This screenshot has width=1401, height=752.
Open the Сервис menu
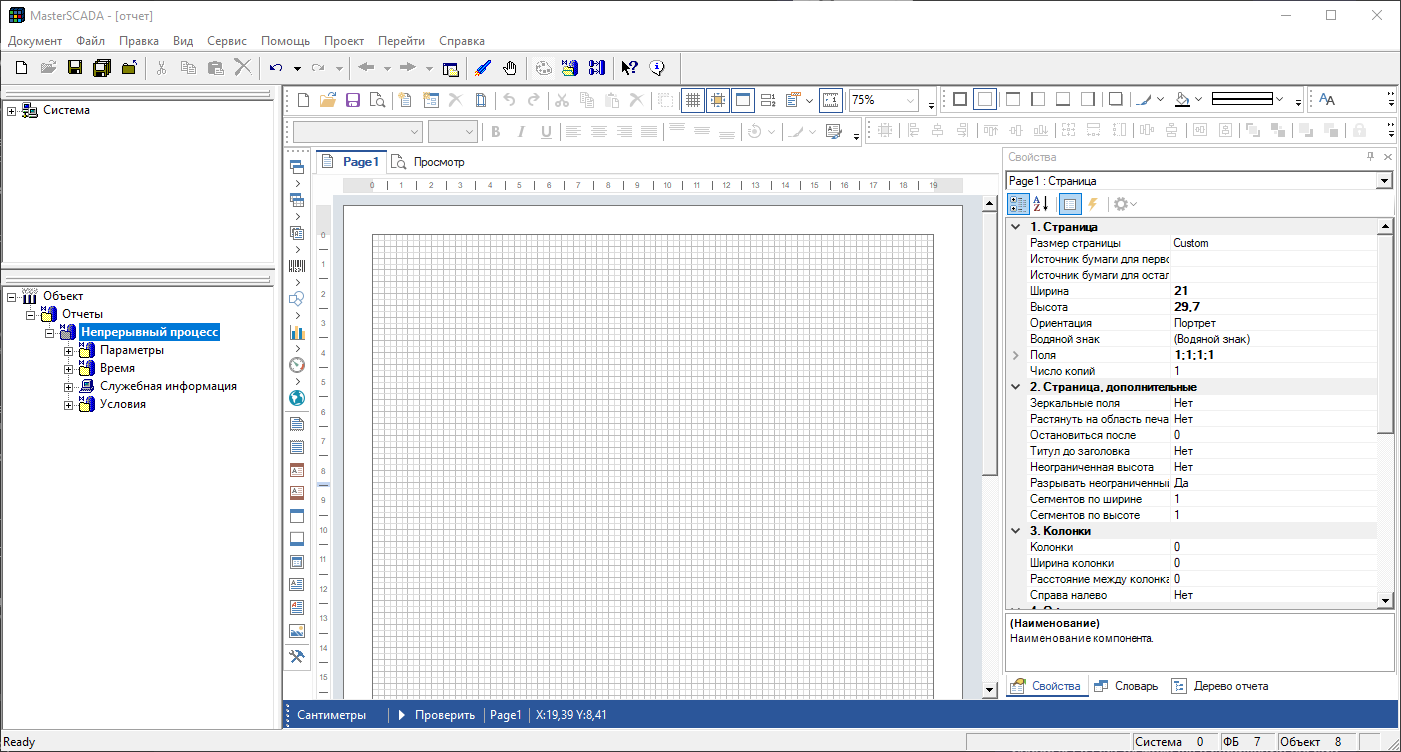227,41
